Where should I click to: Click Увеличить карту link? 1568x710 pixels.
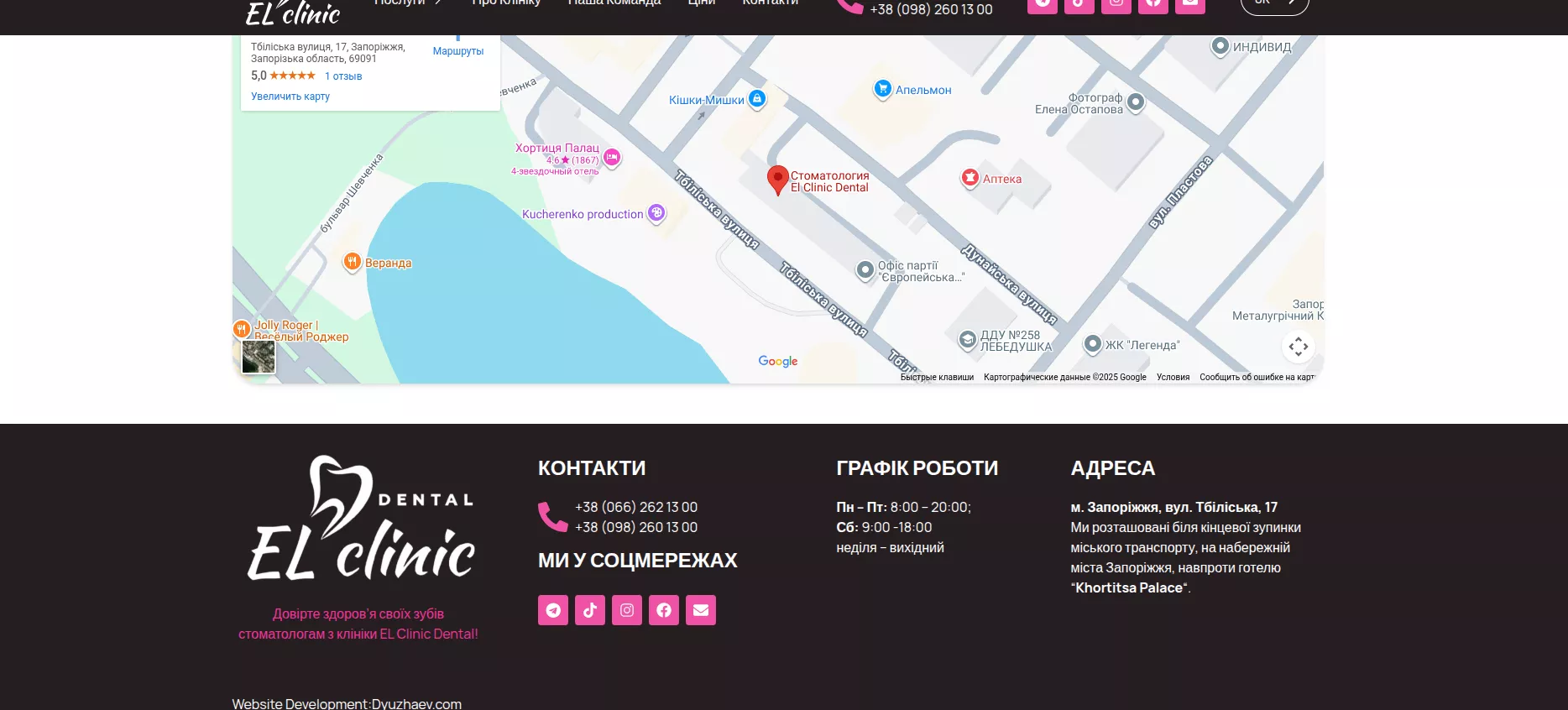290,97
